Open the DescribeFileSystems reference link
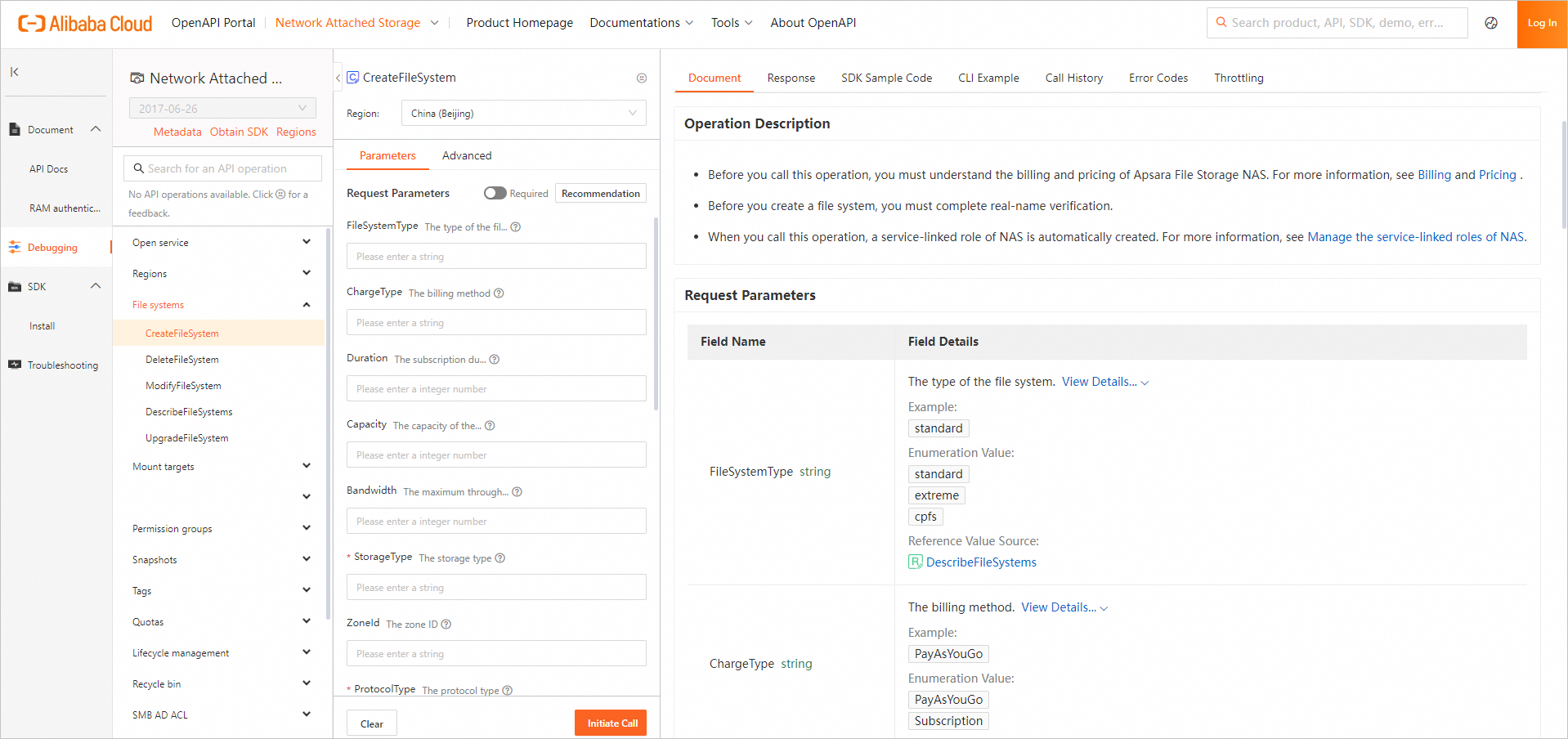 (x=980, y=562)
